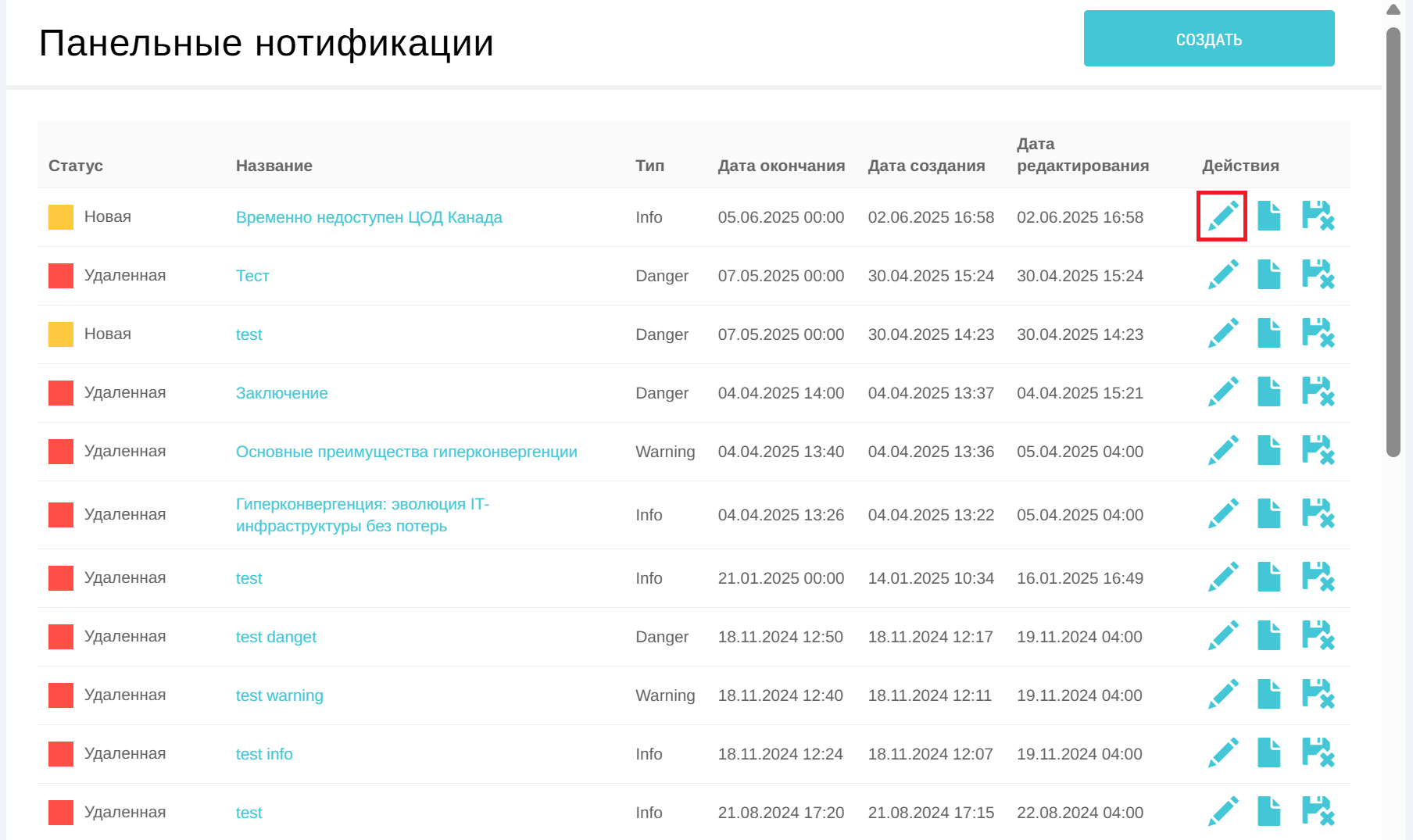The width and height of the screenshot is (1413, 840).
Task: Click disk-with-cross icon for Основные преимущества гиперконвергенции
Action: coord(1318,450)
